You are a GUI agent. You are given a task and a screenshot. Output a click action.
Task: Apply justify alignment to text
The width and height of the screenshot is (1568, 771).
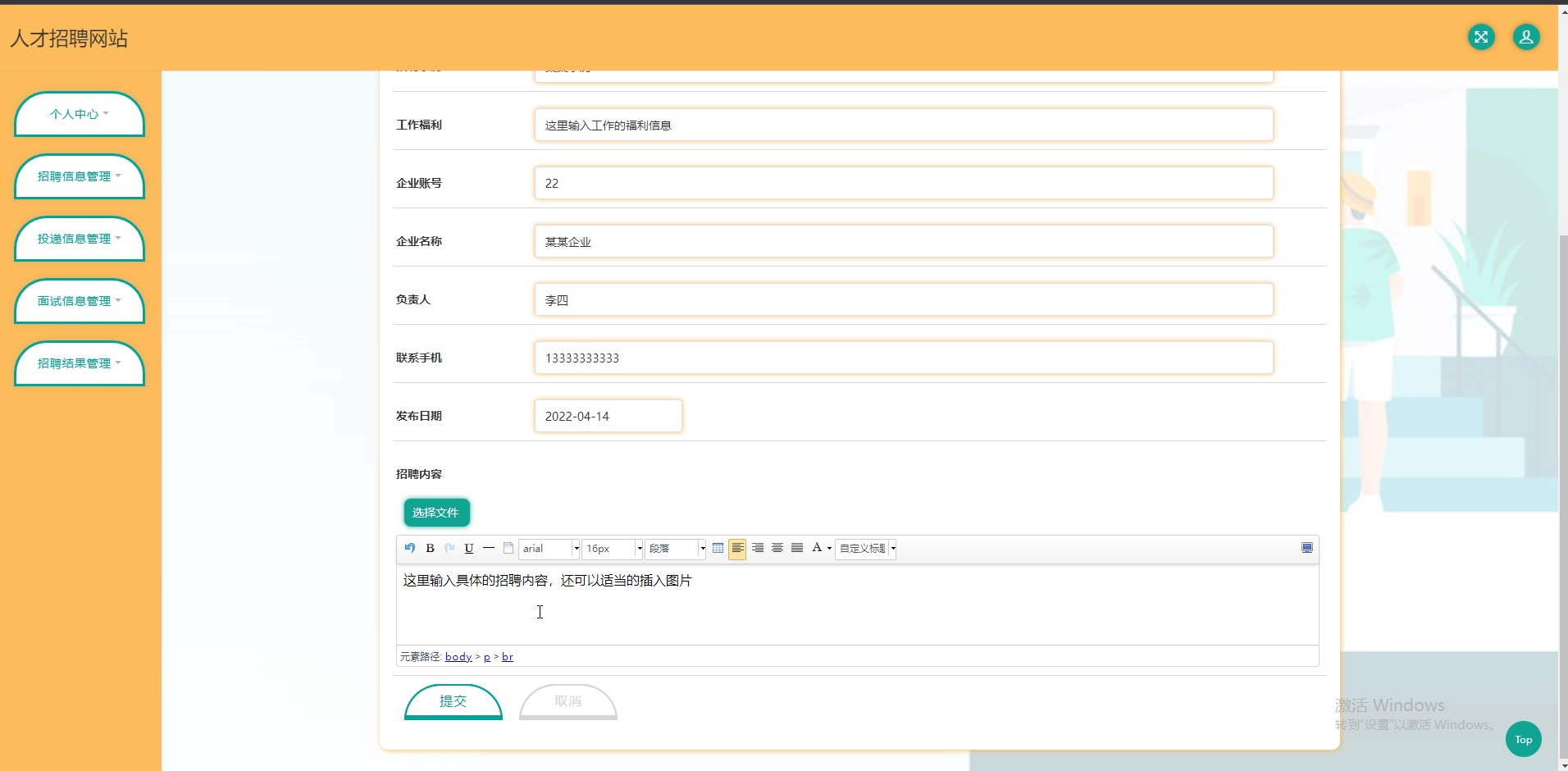coord(797,548)
